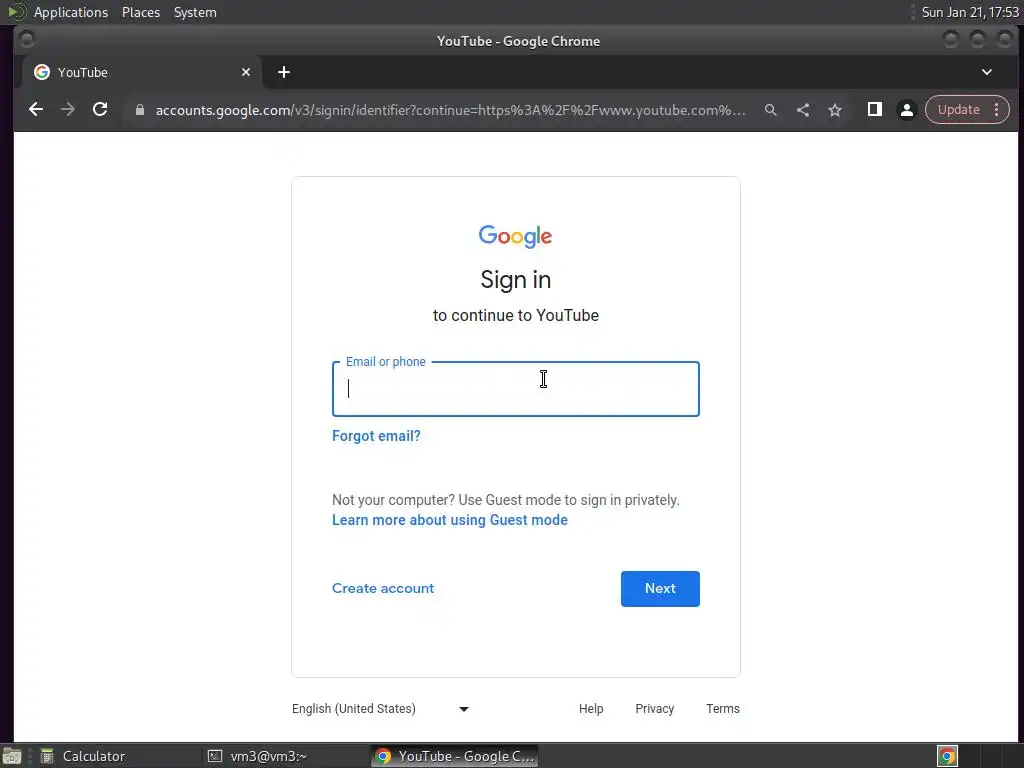Click the Google logo
1024x768 pixels.
tap(515, 236)
